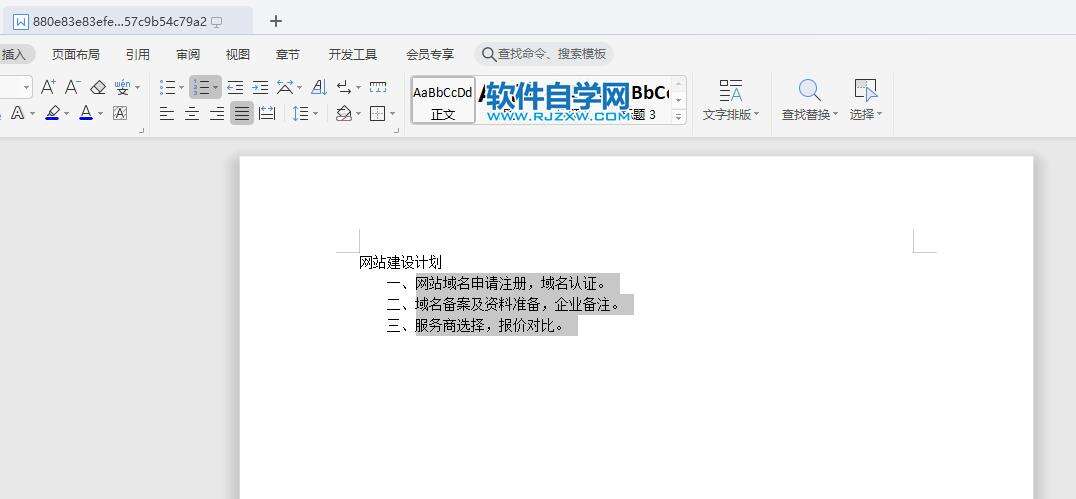The width and height of the screenshot is (1076, 499).
Task: Open the 会员专享 tab
Action: pyautogui.click(x=430, y=54)
